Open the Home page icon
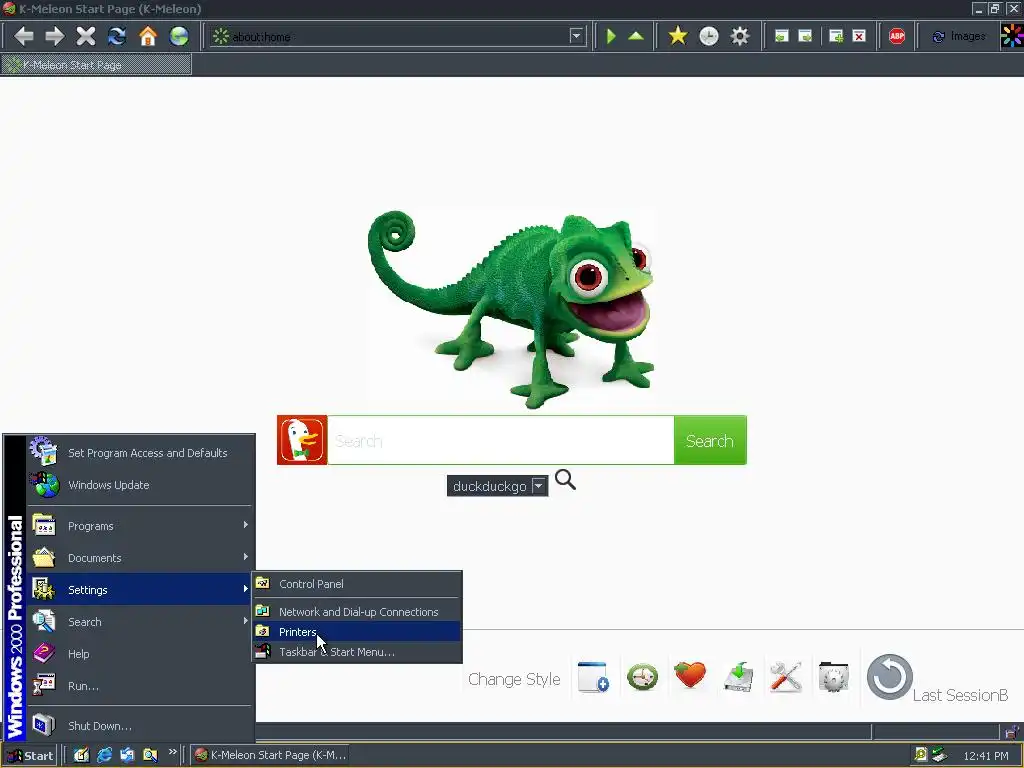This screenshot has height=768, width=1024. tap(148, 36)
